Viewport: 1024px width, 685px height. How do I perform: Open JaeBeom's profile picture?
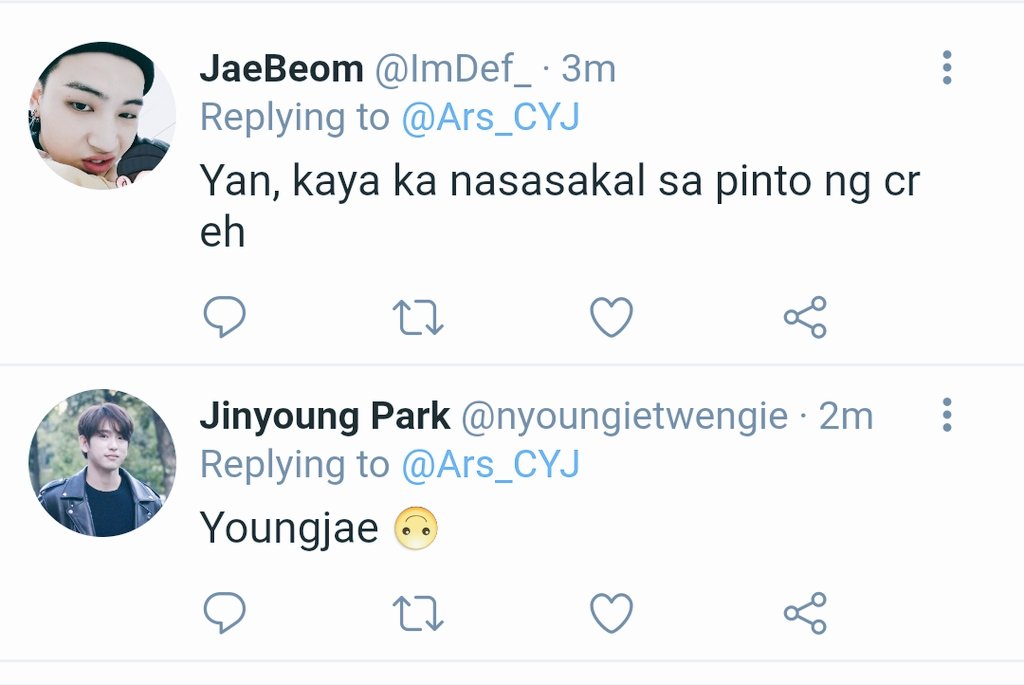point(102,116)
